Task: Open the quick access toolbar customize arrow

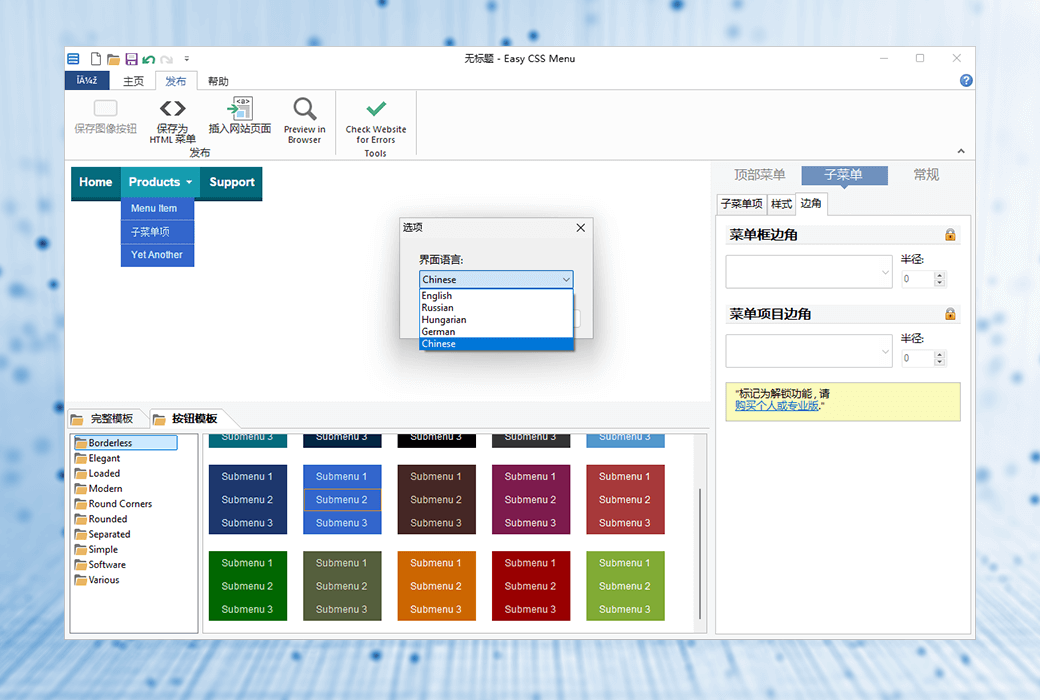Action: click(186, 58)
